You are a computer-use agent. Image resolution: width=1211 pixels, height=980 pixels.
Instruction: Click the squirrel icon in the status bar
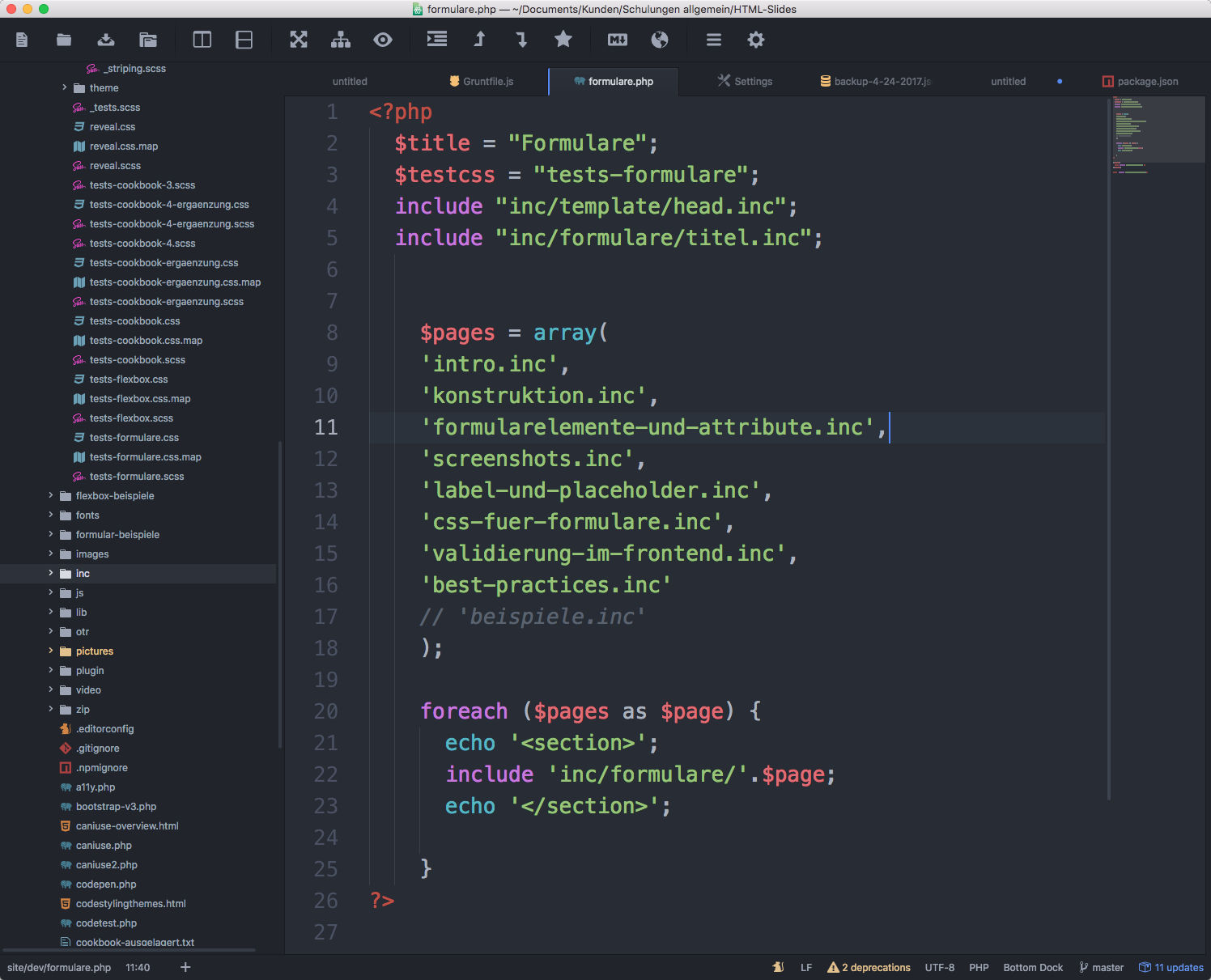(778, 967)
